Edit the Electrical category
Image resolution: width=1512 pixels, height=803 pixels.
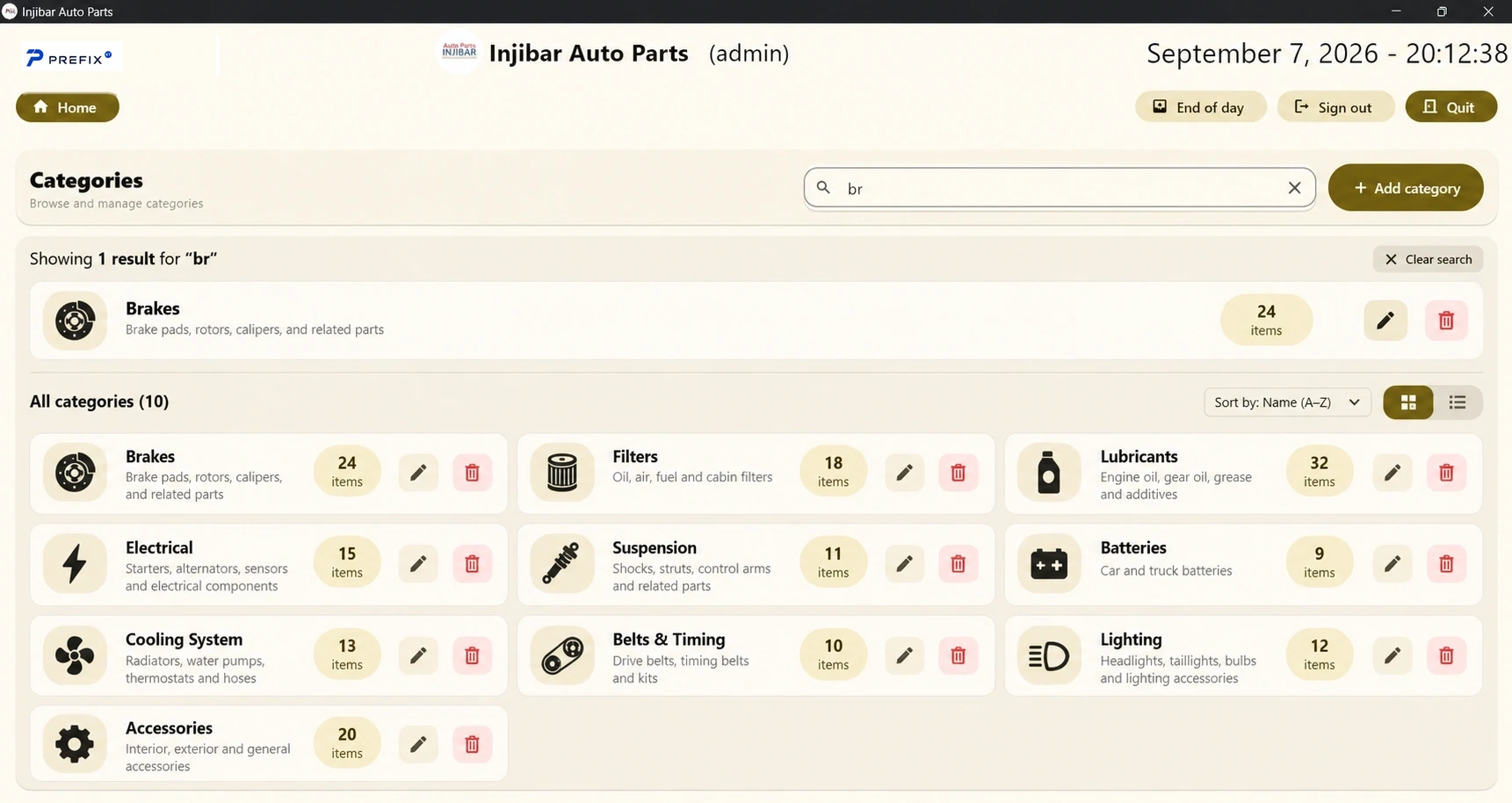tap(418, 563)
